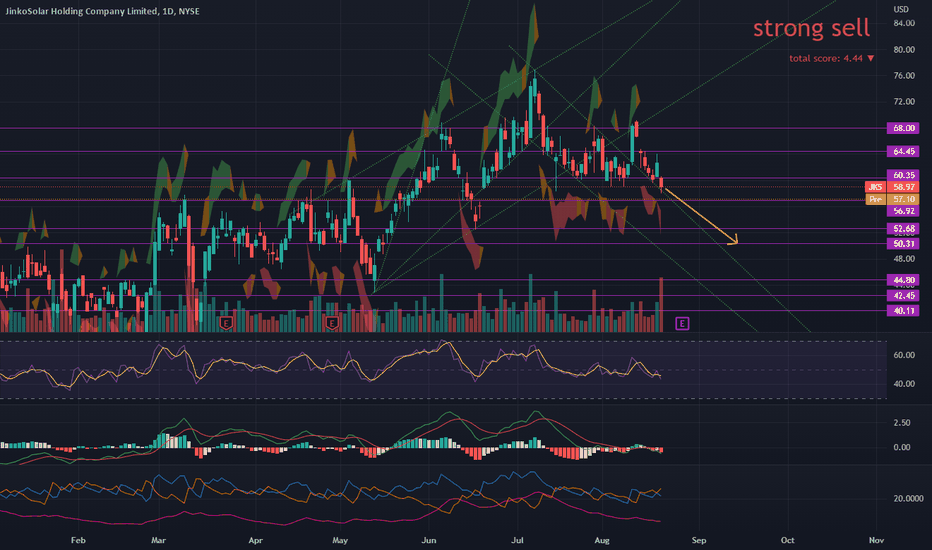Image resolution: width=932 pixels, height=550 pixels.
Task: Select the 52.68 price level label
Action: click(x=903, y=229)
